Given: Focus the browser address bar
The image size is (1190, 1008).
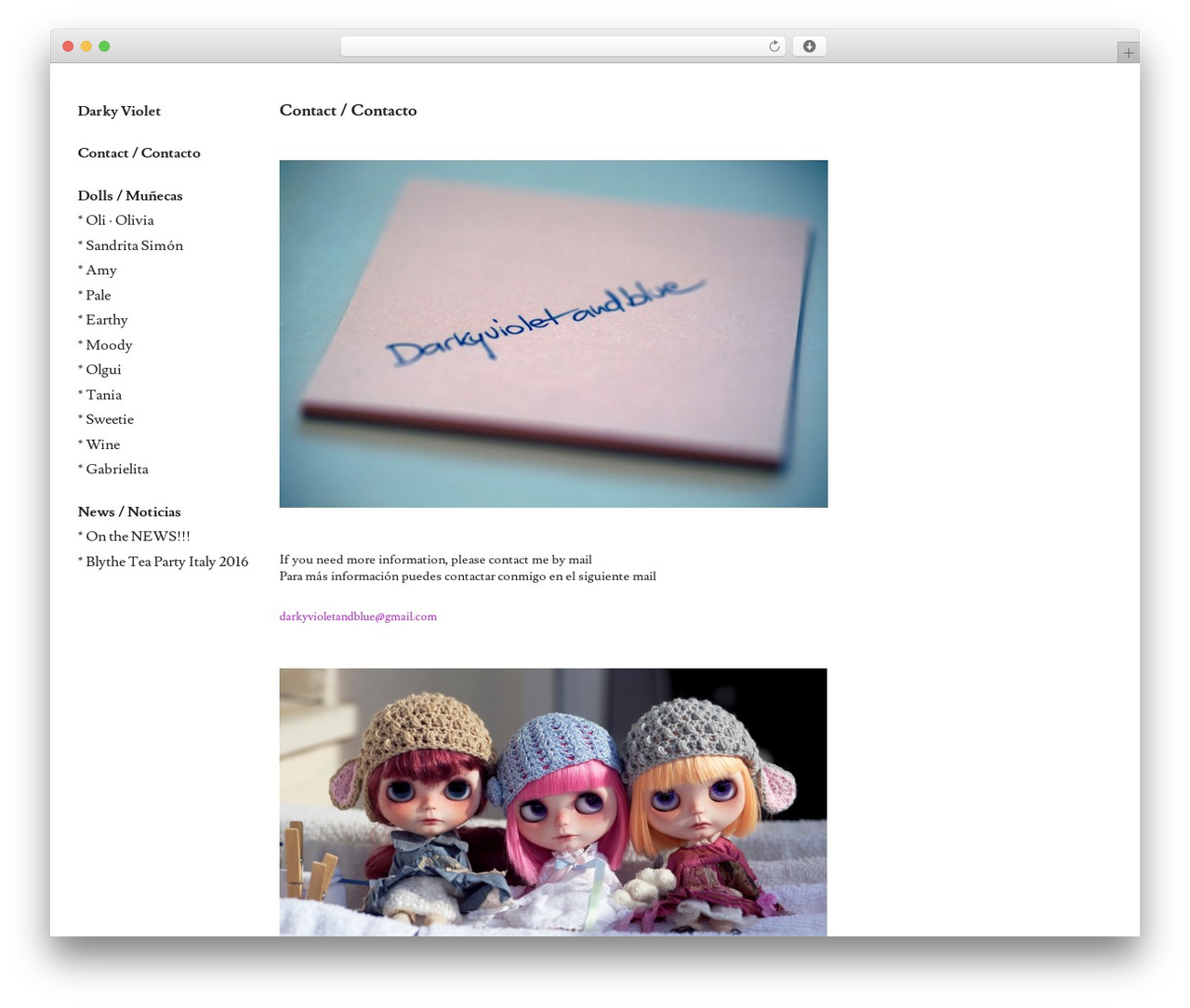Looking at the screenshot, I should [562, 46].
